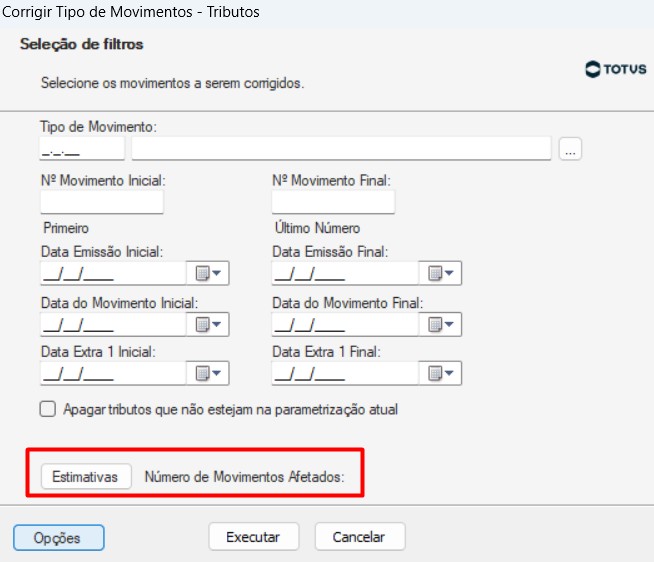Click the Data do Movimento Inicial date field

coord(113,325)
